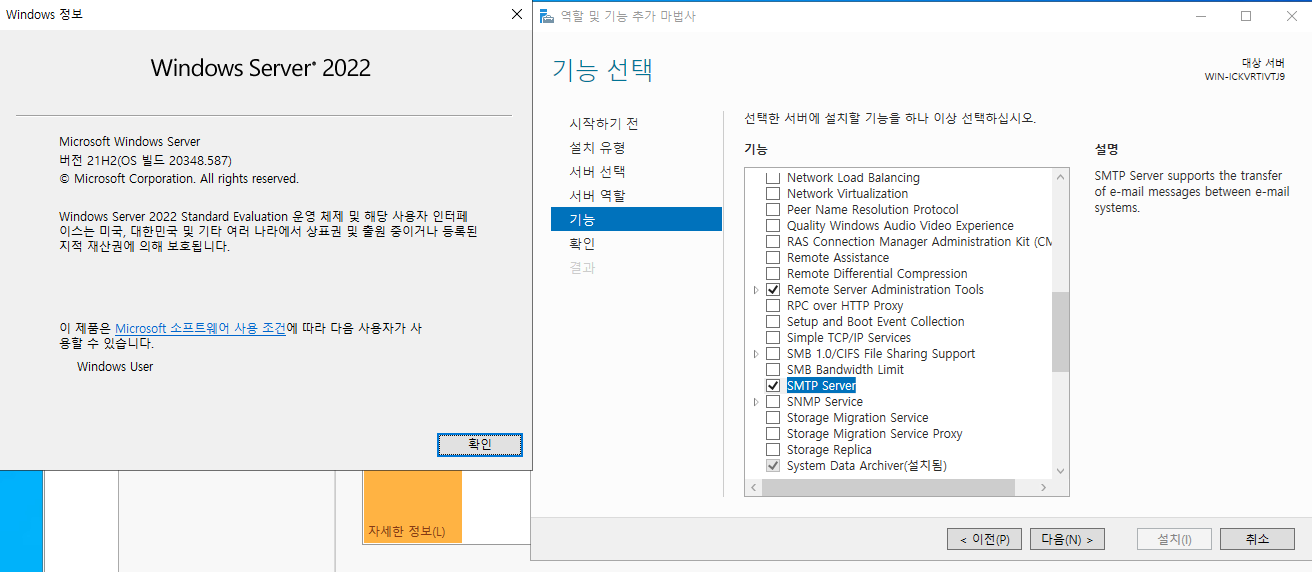Image resolution: width=1312 pixels, height=572 pixels.
Task: Go to 확인 wizard step
Action: [582, 244]
